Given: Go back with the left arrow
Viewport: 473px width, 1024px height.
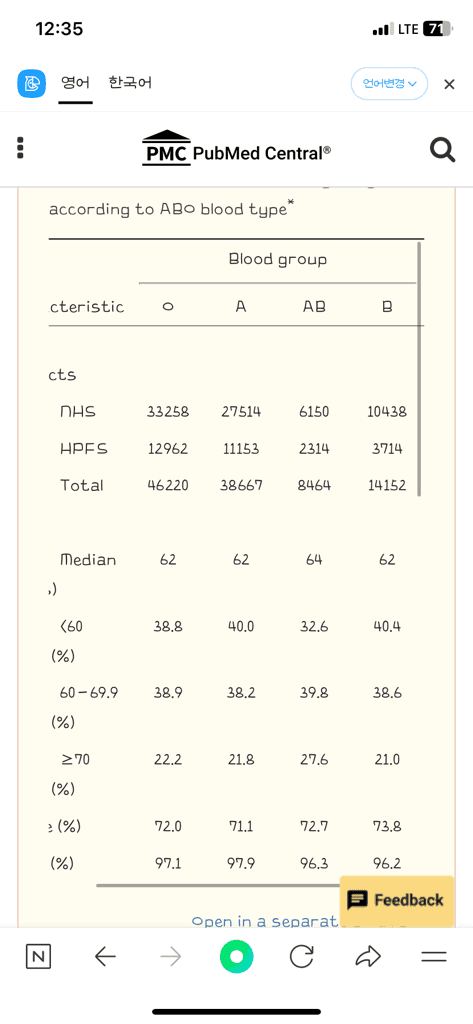Looking at the screenshot, I should pyautogui.click(x=105, y=957).
